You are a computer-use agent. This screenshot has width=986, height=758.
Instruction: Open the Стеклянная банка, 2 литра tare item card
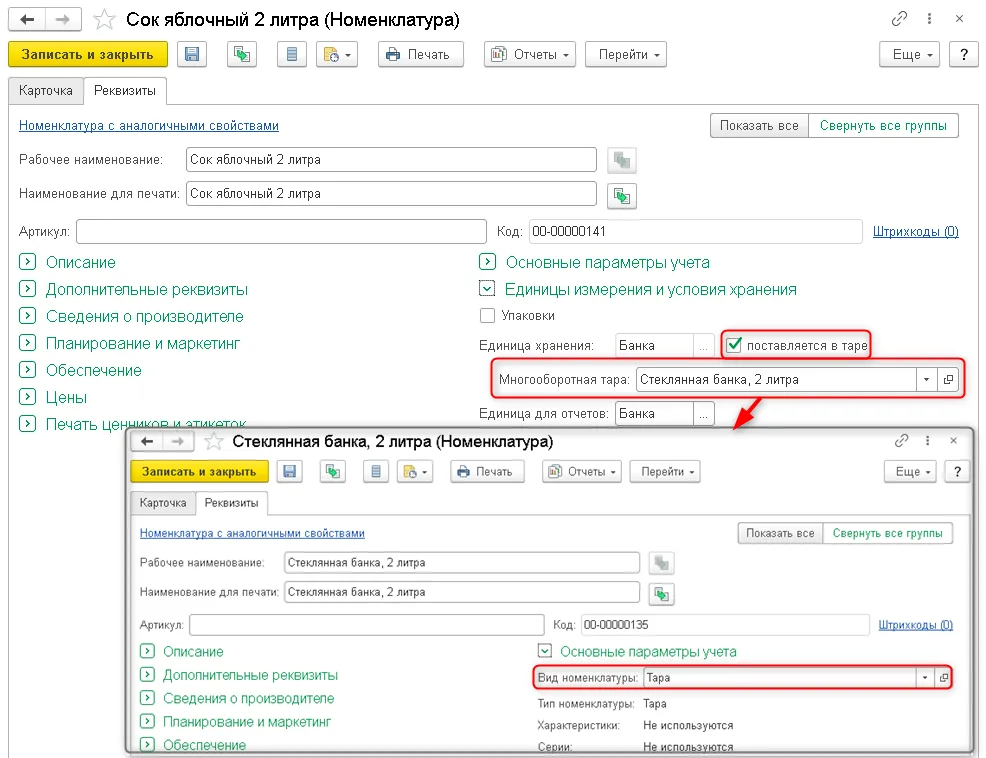click(948, 379)
